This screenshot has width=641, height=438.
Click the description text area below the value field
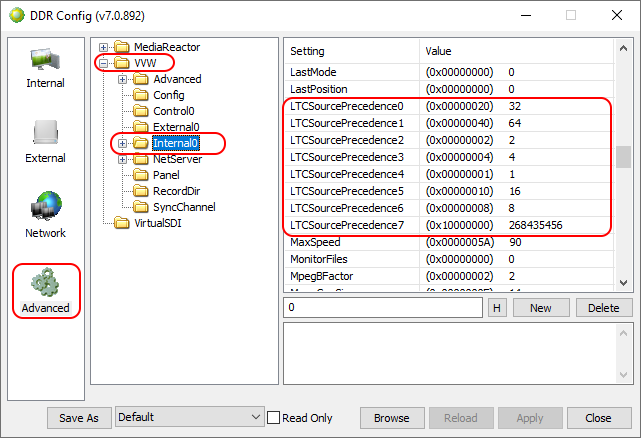[x=457, y=354]
